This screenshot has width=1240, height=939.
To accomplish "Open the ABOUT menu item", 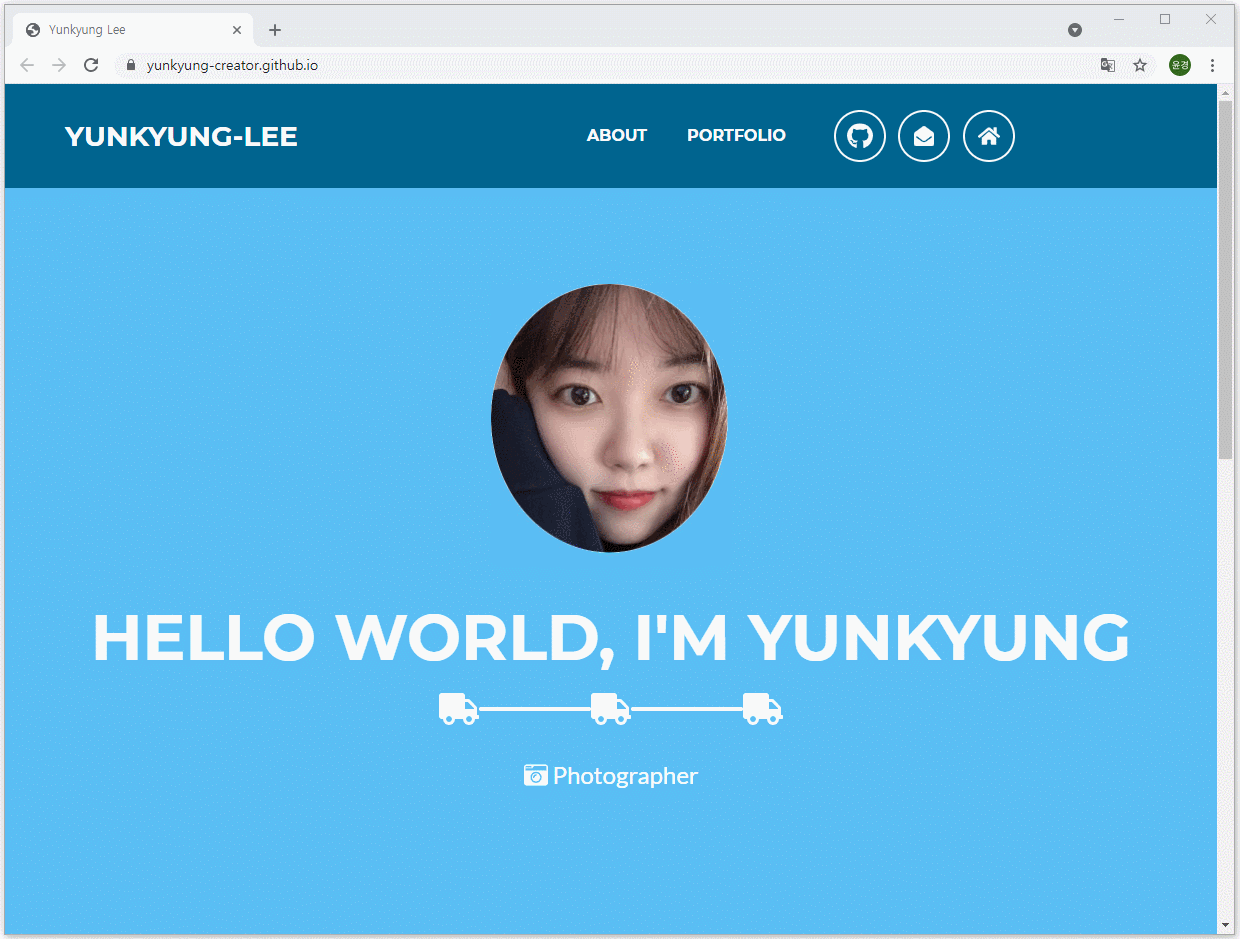I will coord(616,135).
